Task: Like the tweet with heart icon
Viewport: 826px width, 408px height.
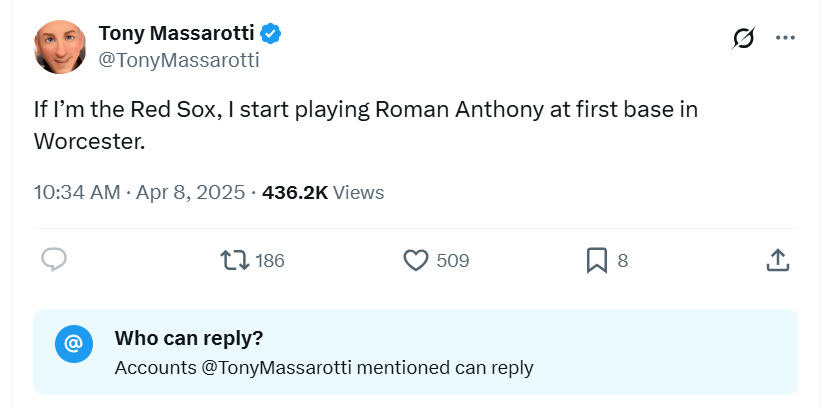Action: (415, 260)
